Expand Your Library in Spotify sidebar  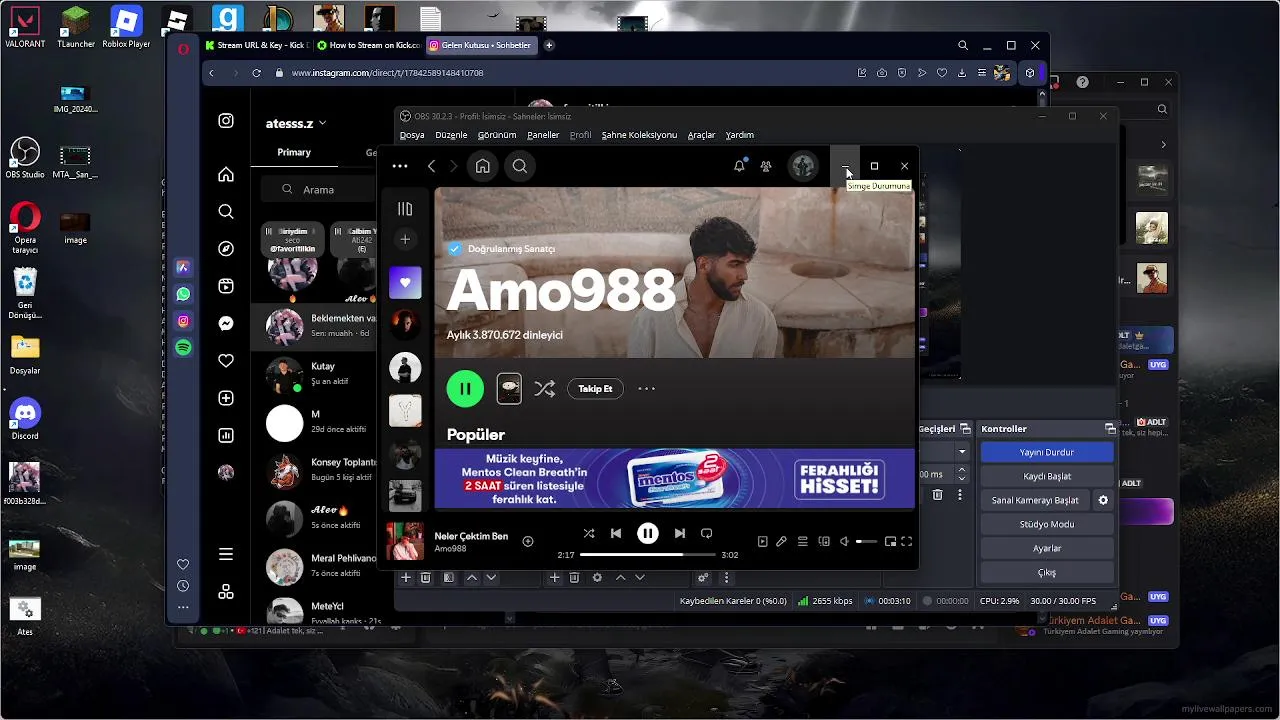tap(405, 209)
